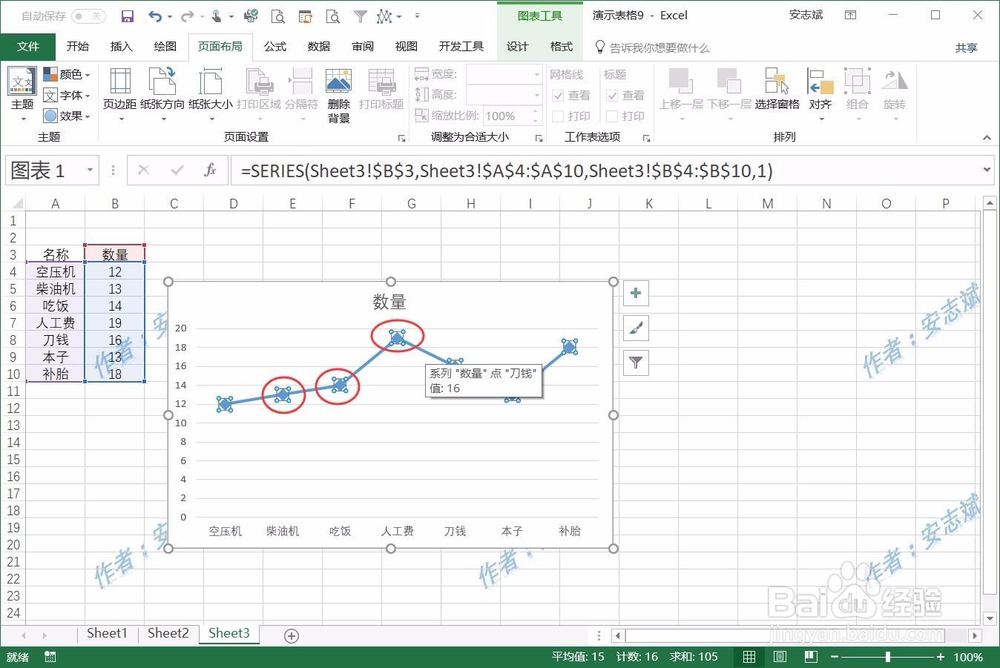Click the Chart Elements plus button
1000x668 pixels.
pyautogui.click(x=636, y=293)
